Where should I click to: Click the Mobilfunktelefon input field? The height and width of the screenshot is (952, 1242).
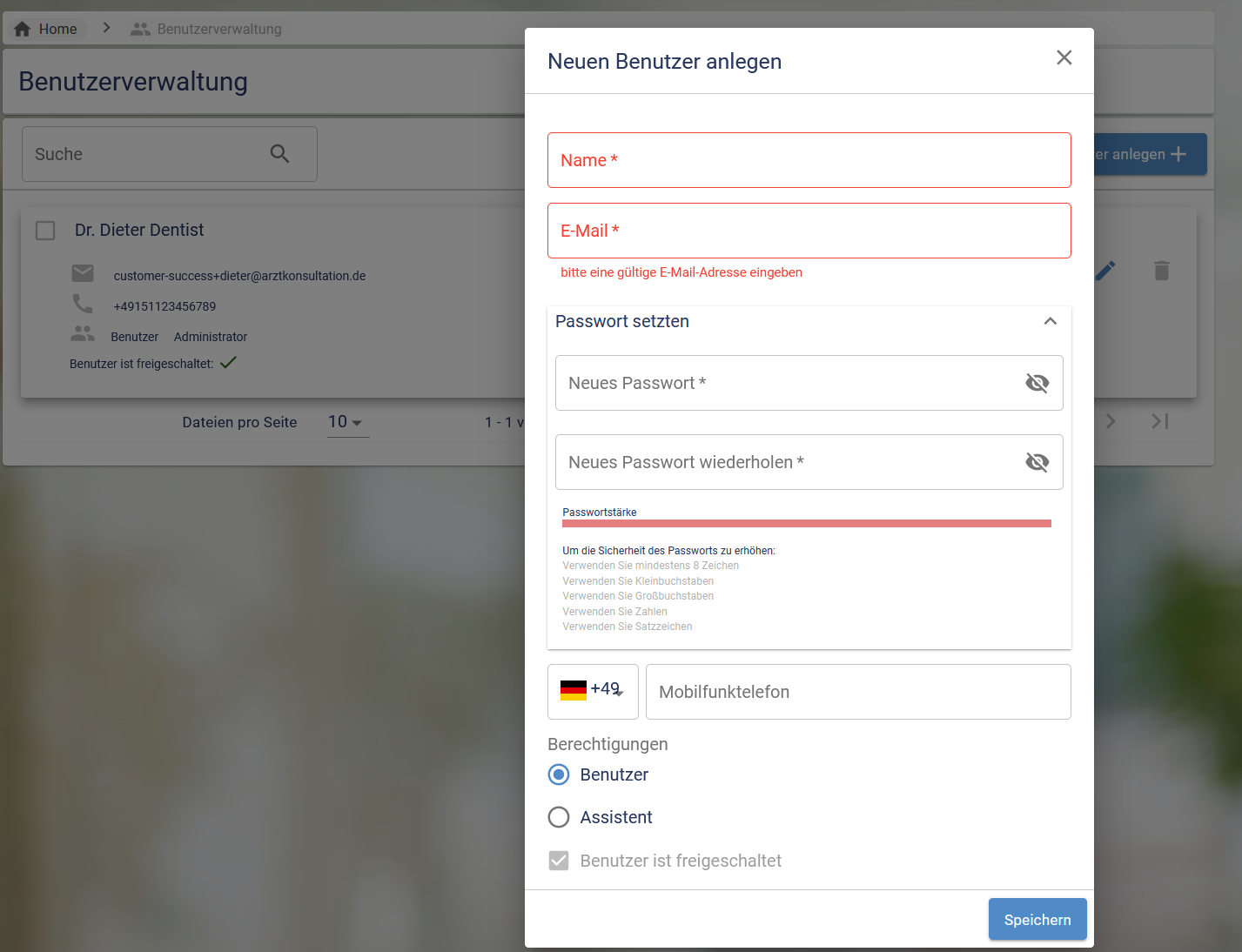tap(857, 692)
